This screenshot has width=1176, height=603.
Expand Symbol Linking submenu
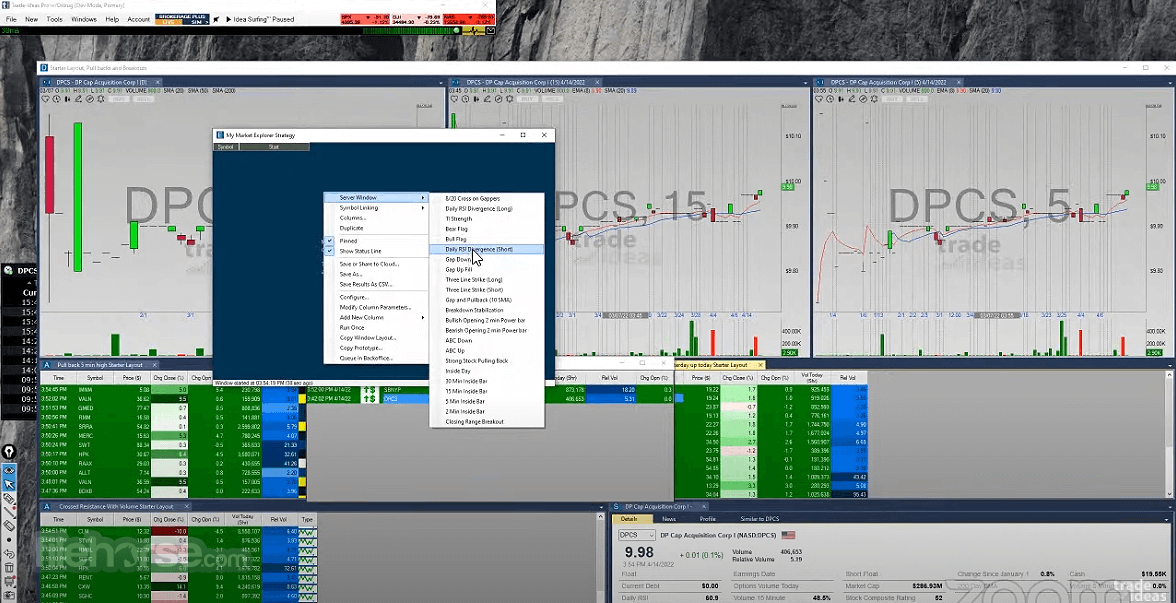coord(375,208)
